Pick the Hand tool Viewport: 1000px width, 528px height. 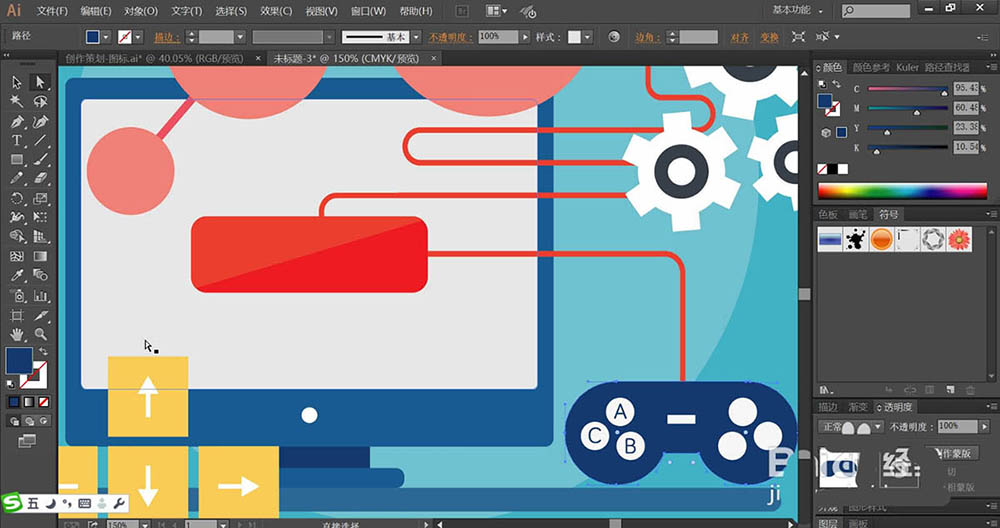(x=17, y=334)
